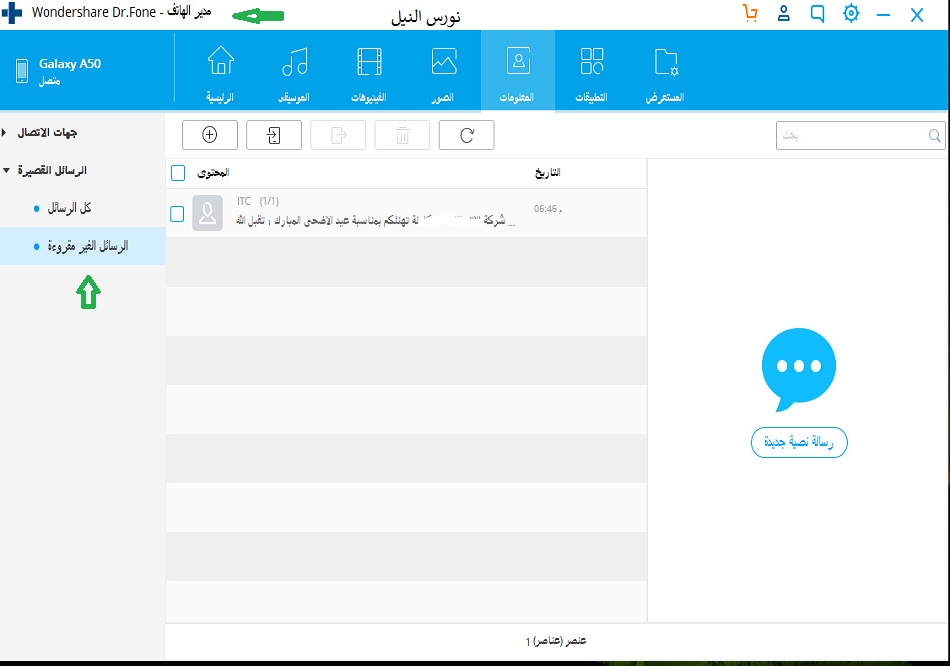Click the رسالة نصية جديدة new message button
This screenshot has height=666, width=950.
pyautogui.click(x=799, y=442)
